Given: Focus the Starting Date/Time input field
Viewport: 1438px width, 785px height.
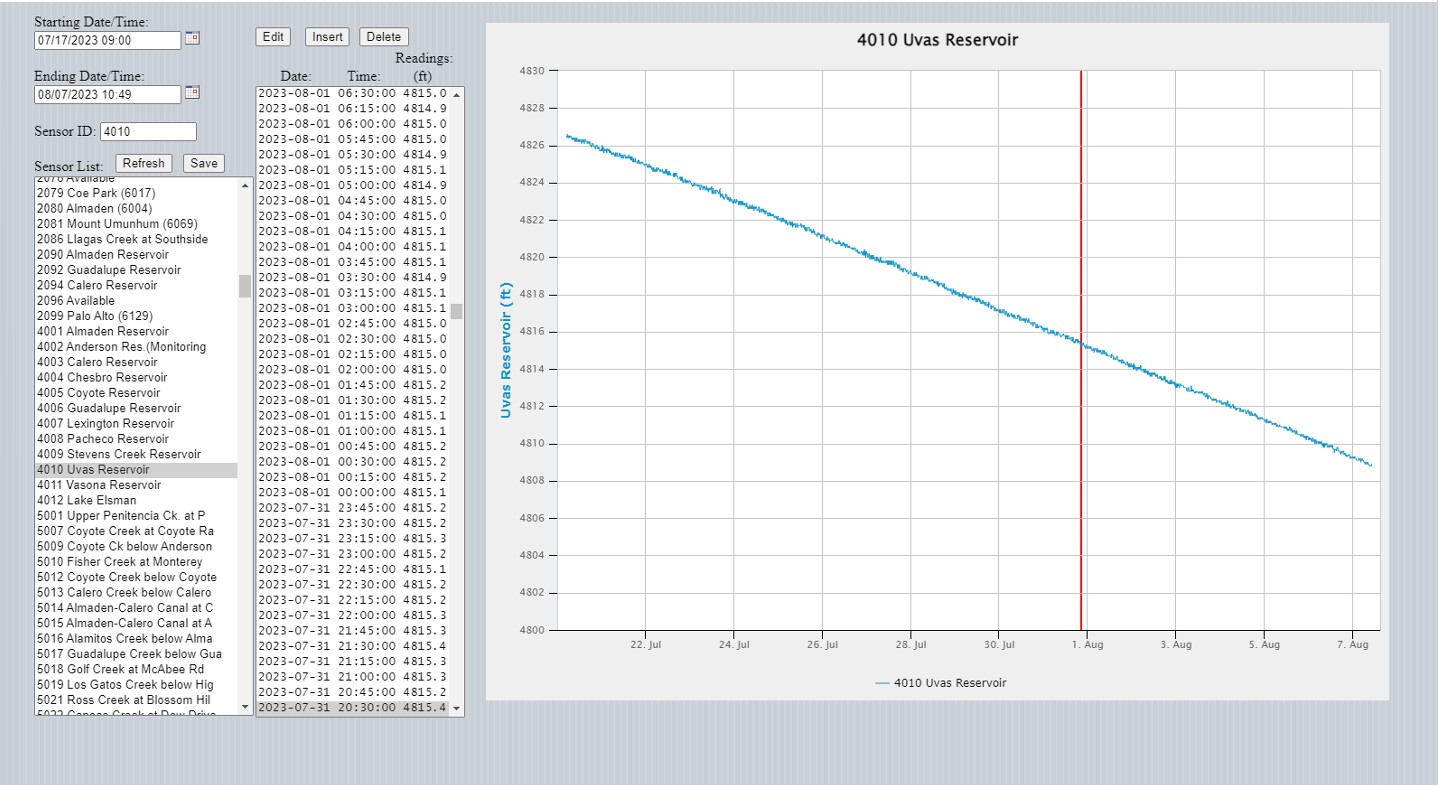Looking at the screenshot, I should click(x=107, y=40).
